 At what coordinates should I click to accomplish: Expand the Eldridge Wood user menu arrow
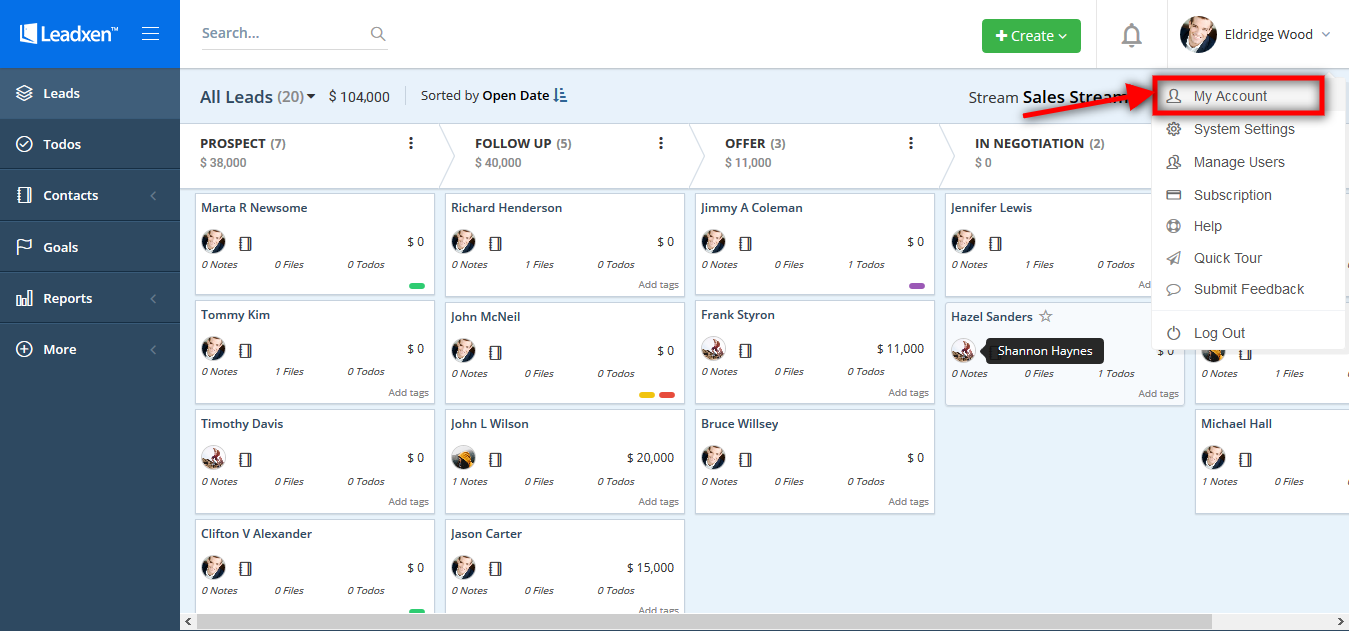coord(1326,34)
